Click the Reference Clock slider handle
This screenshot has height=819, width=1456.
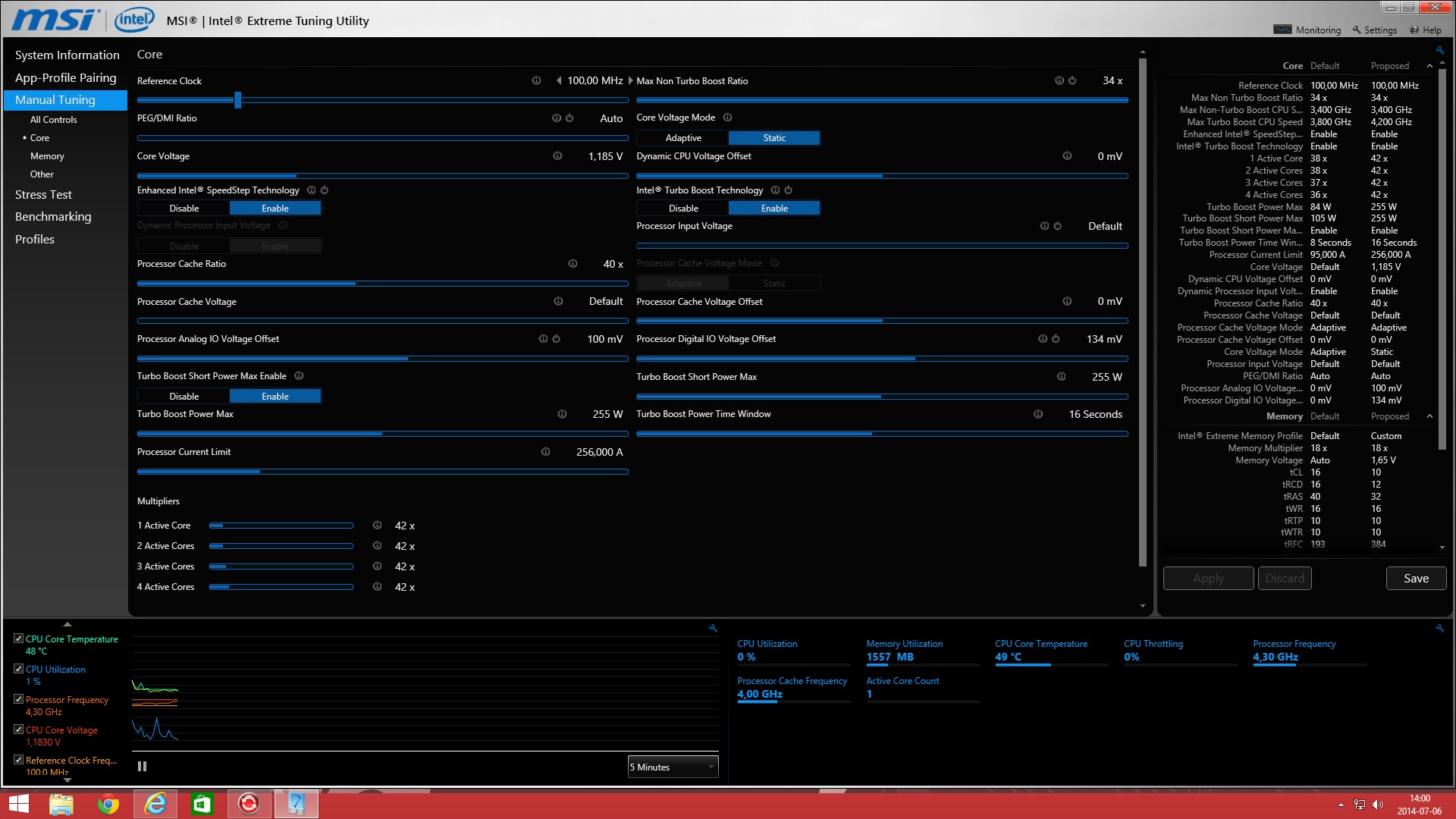click(x=237, y=100)
